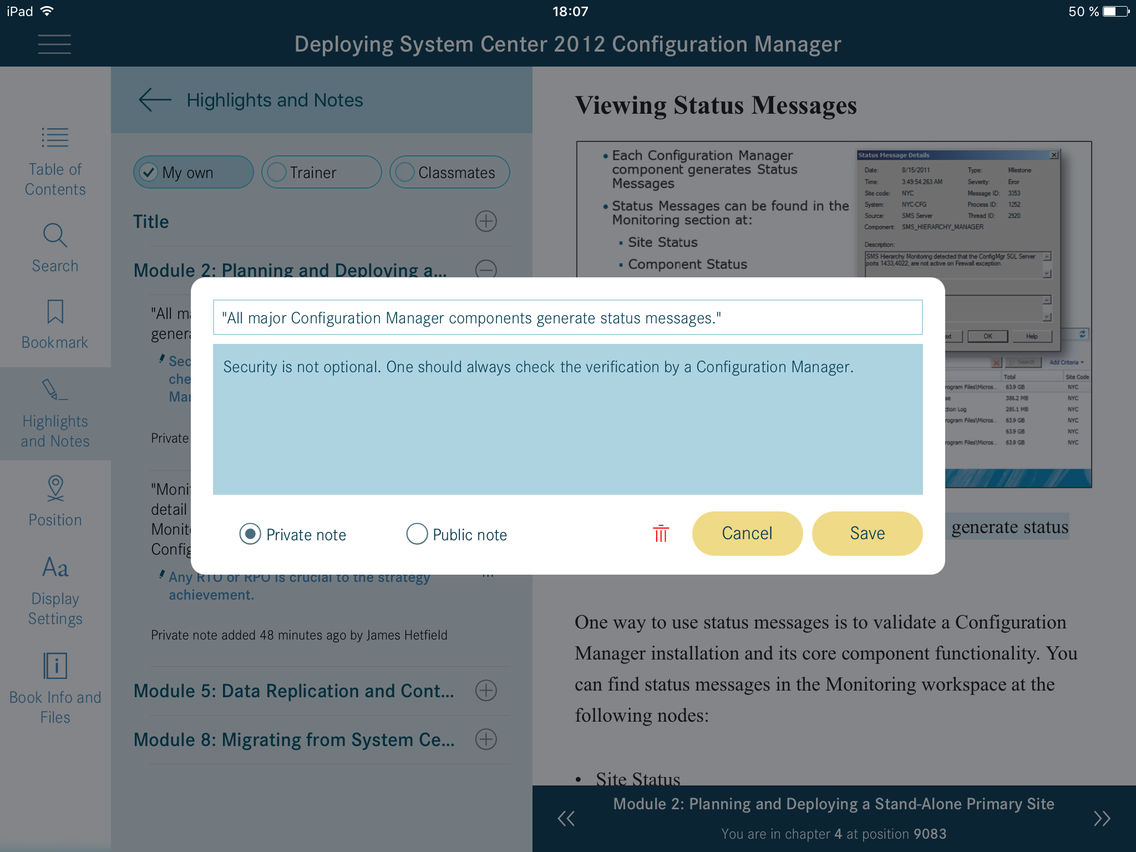Collapse the Module 2 section
The width and height of the screenshot is (1136, 852).
click(x=485, y=270)
